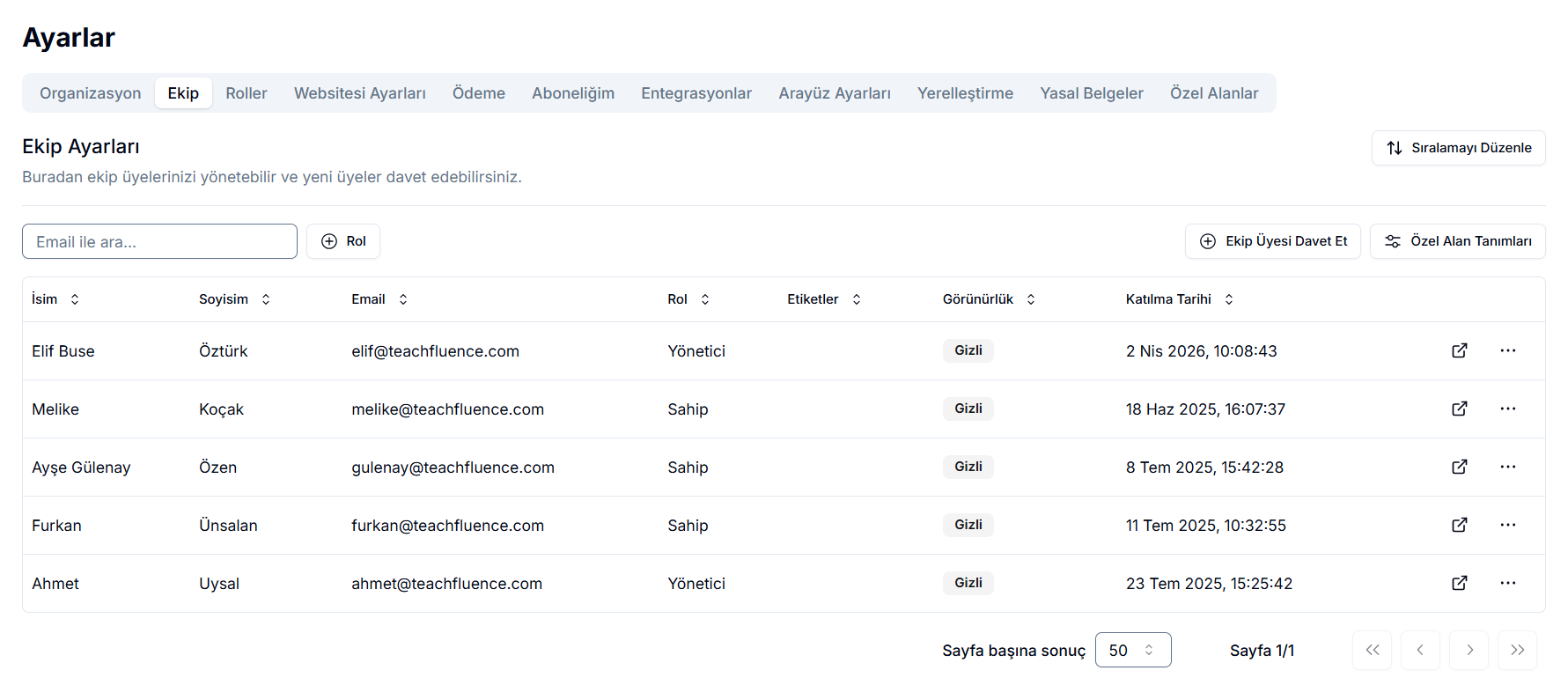Switch to Organizasyon tab
The width and height of the screenshot is (1568, 685).
90,93
